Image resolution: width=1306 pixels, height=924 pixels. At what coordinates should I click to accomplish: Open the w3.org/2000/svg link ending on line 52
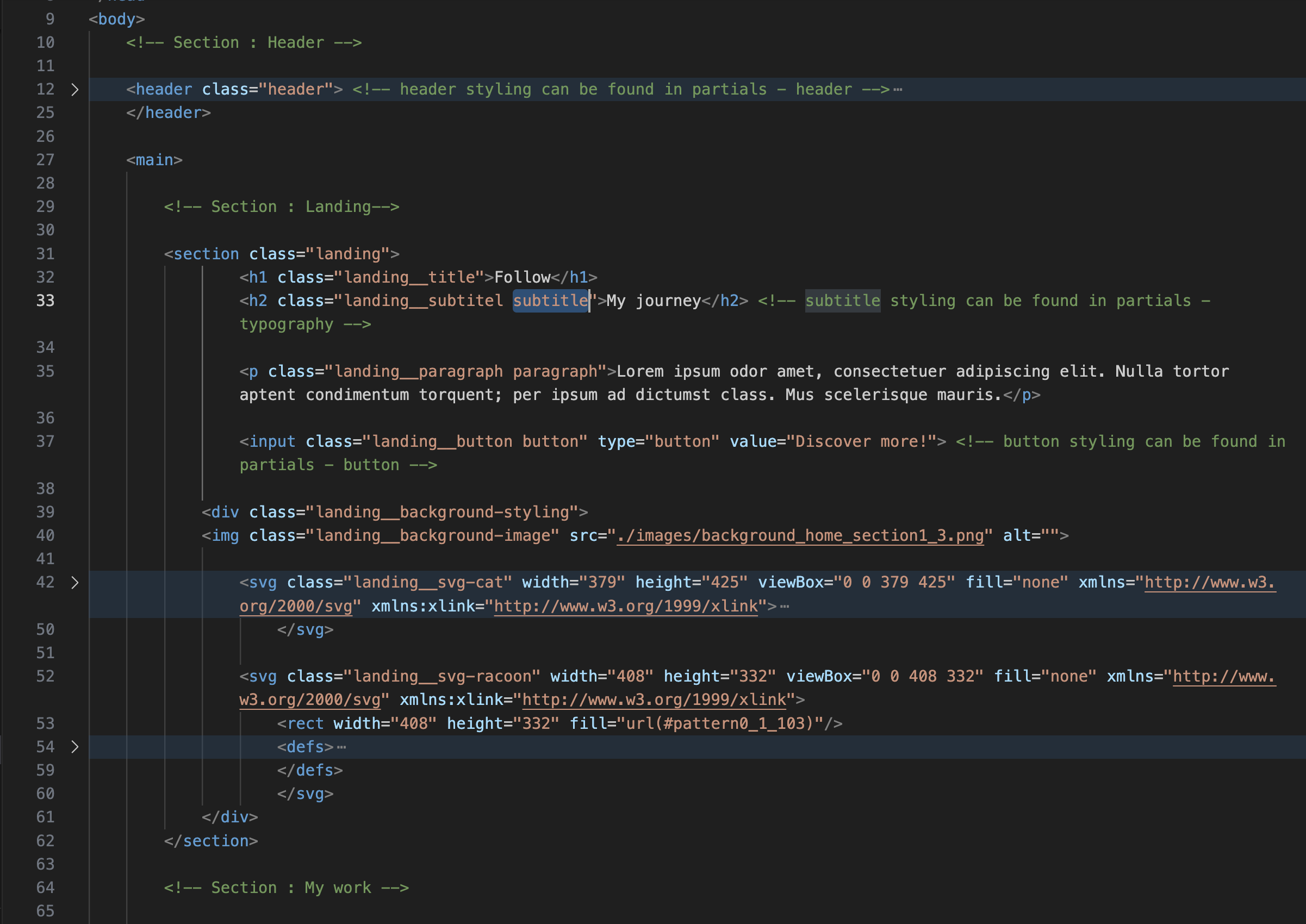pyautogui.click(x=309, y=700)
